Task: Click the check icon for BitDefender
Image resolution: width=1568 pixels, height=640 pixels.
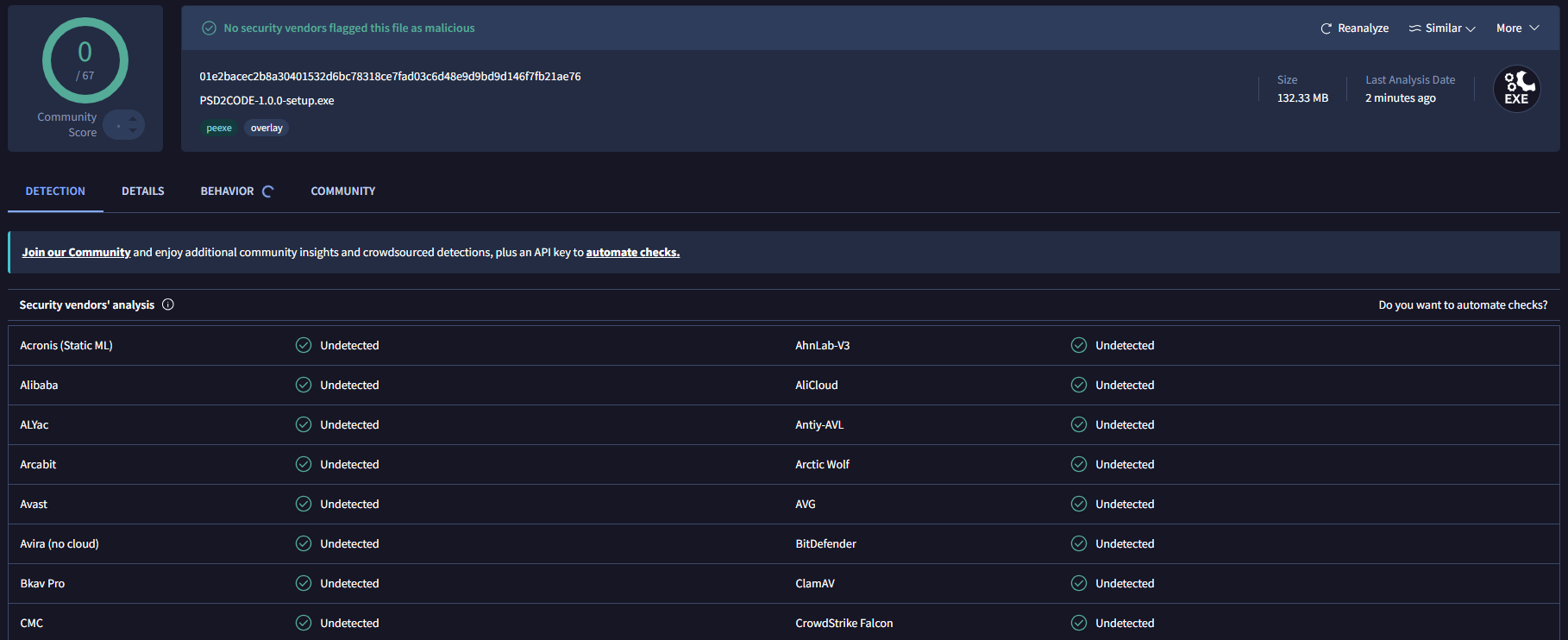Action: 1079,543
